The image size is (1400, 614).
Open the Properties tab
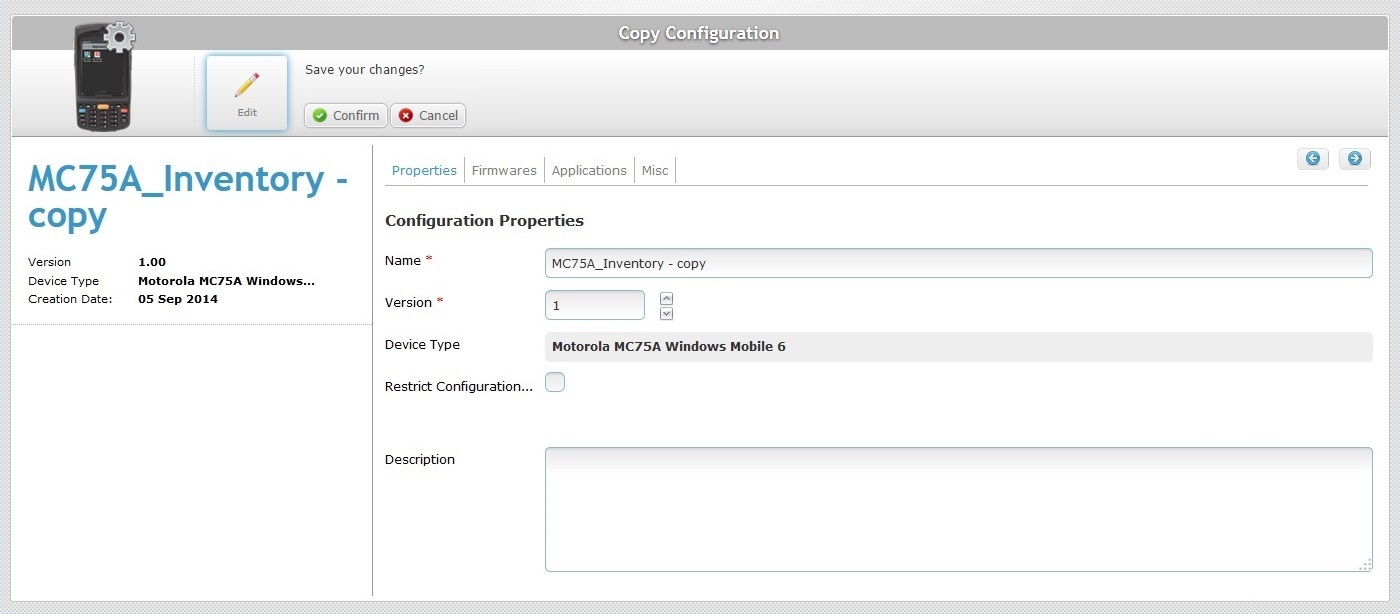(x=424, y=170)
